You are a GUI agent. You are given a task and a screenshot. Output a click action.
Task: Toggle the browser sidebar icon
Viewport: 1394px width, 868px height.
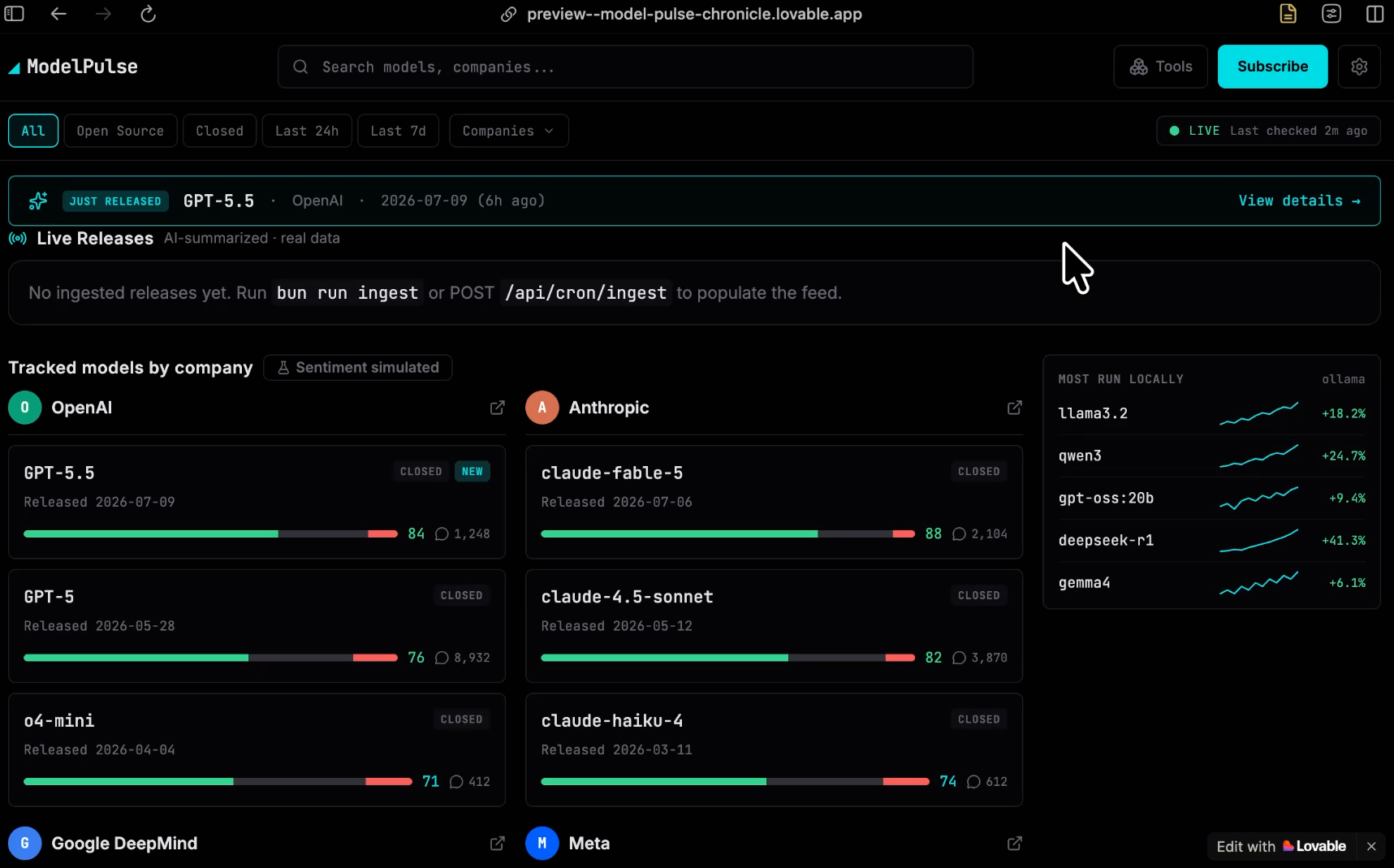point(15,14)
